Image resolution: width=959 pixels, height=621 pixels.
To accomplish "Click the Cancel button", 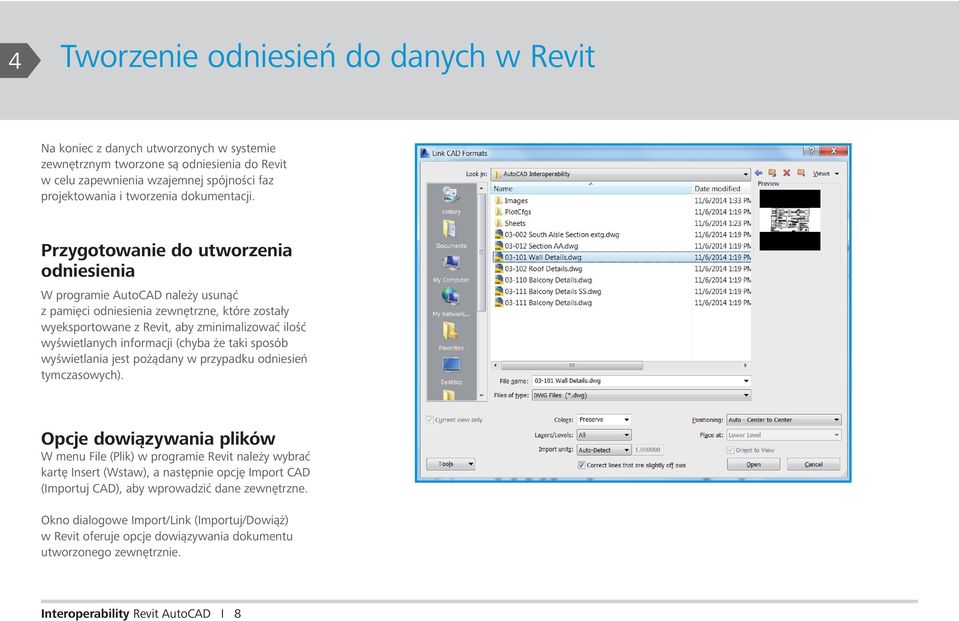I will [813, 464].
